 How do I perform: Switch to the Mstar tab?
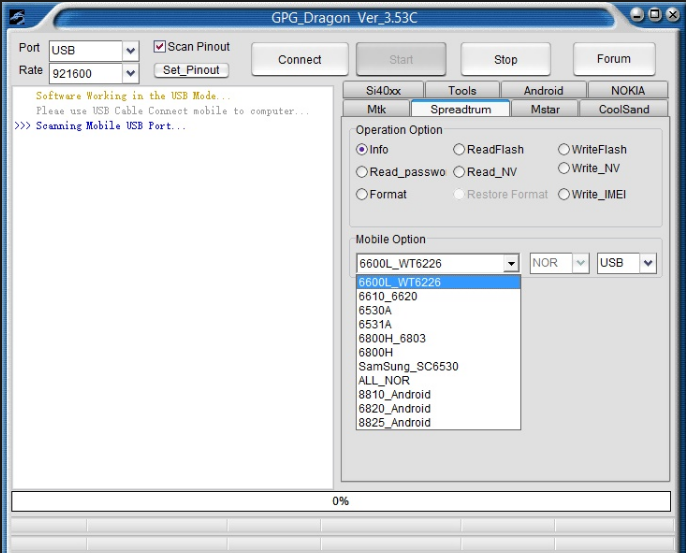tap(545, 109)
